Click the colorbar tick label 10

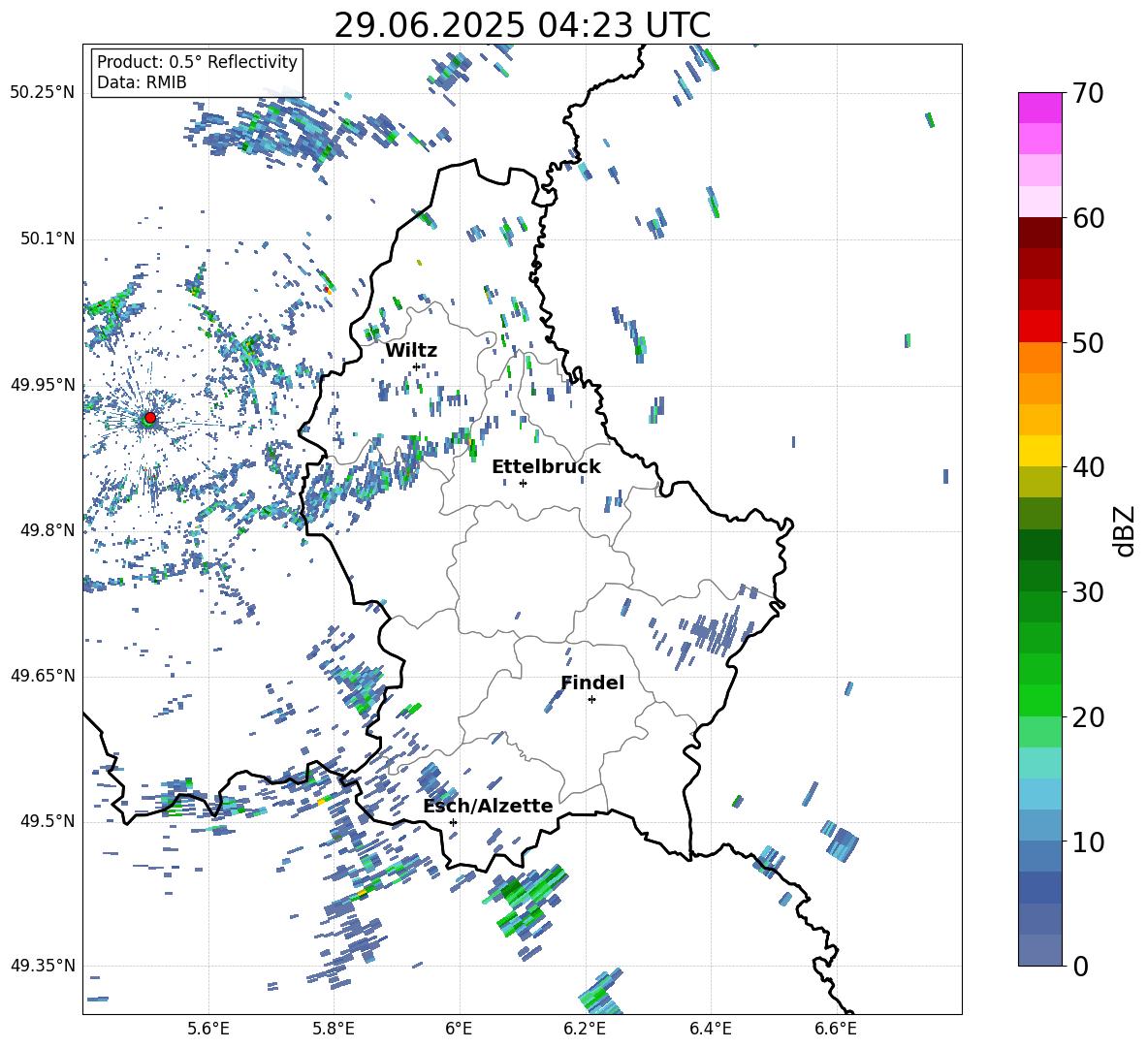(x=1087, y=842)
